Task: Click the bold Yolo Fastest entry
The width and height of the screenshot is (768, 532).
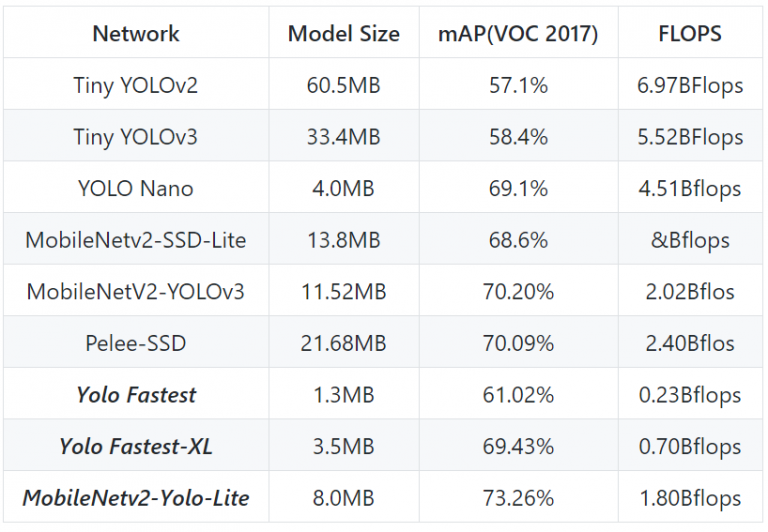Action: pos(136,395)
